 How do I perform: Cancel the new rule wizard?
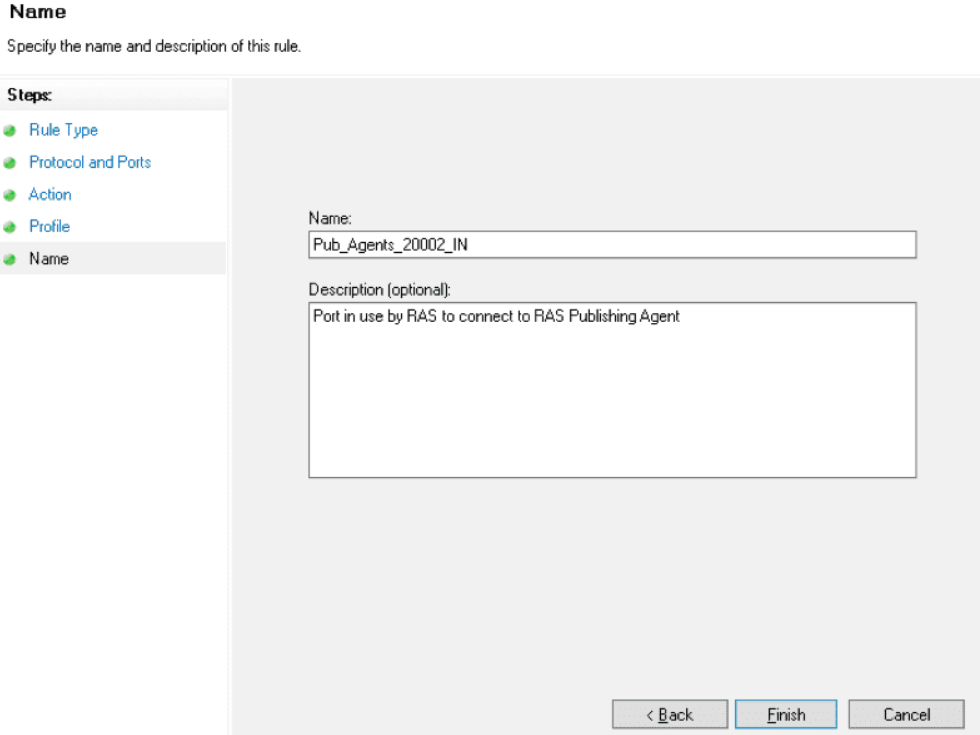906,714
